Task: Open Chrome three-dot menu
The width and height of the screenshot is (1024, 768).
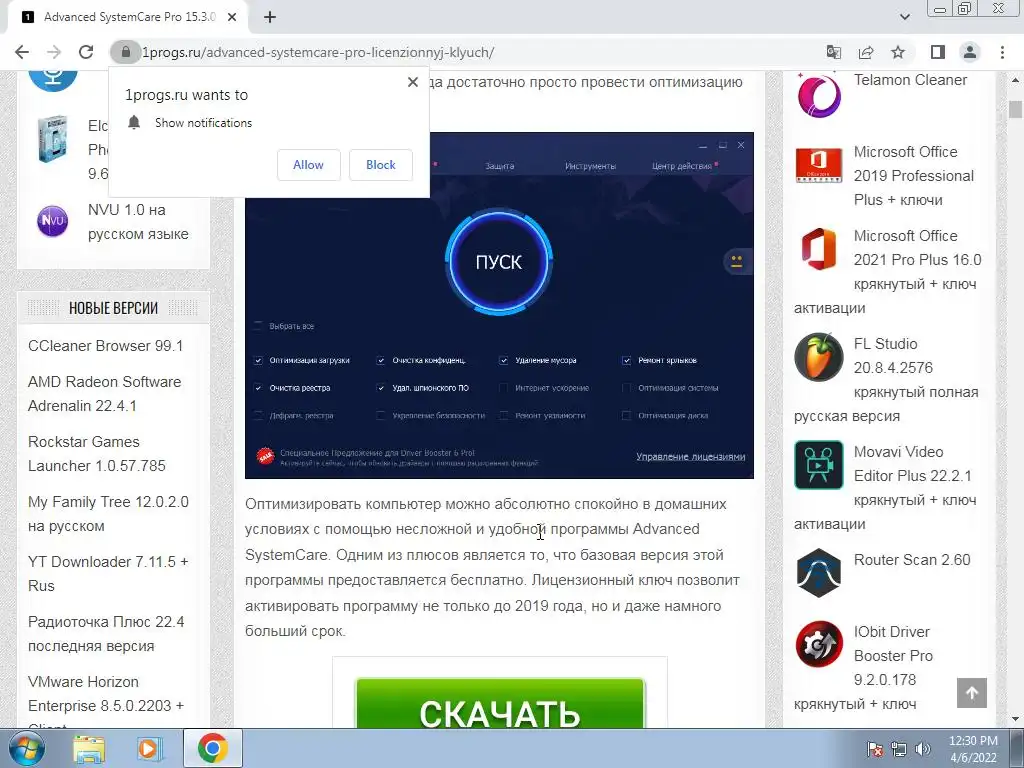Action: (1002, 52)
